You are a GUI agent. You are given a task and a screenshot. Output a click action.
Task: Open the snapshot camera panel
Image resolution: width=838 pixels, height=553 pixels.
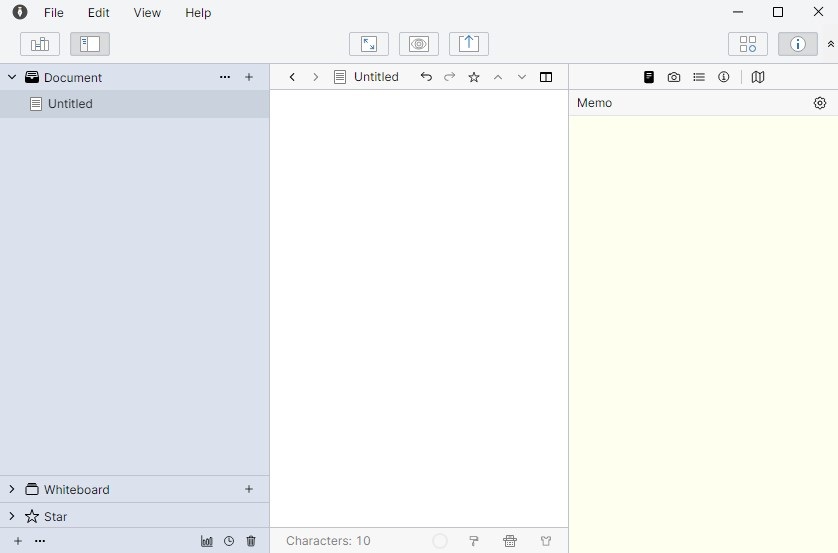coord(674,77)
